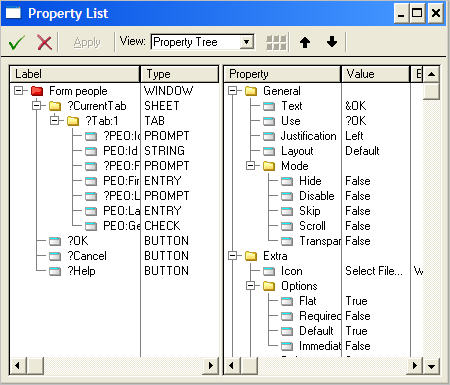Click the left tree horizontal scrollbar thumb
450x385 pixels.
click(35, 366)
